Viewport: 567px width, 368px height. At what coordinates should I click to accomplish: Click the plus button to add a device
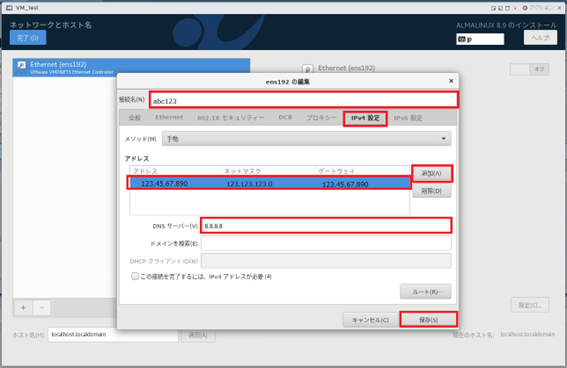click(23, 308)
